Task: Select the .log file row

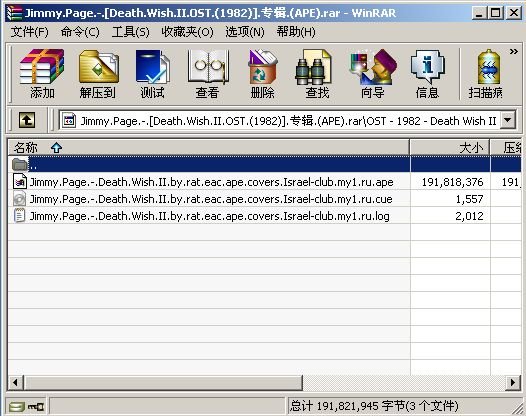Action: (264, 216)
